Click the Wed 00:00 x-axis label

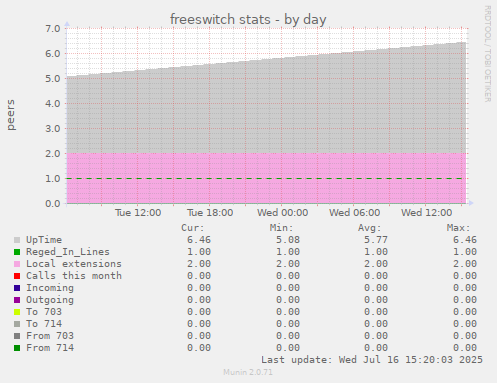[282, 213]
